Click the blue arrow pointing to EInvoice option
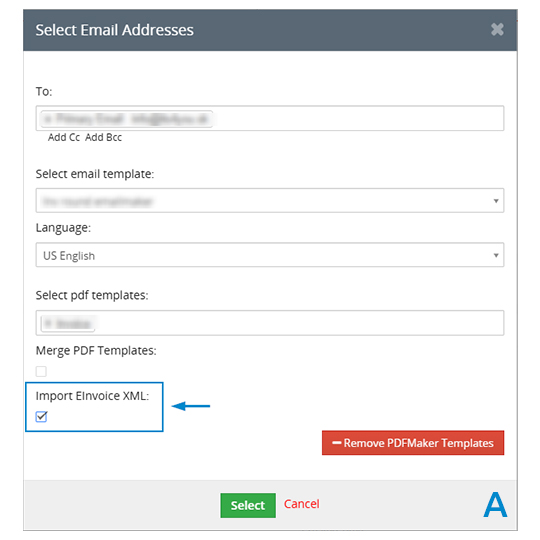 tap(191, 406)
